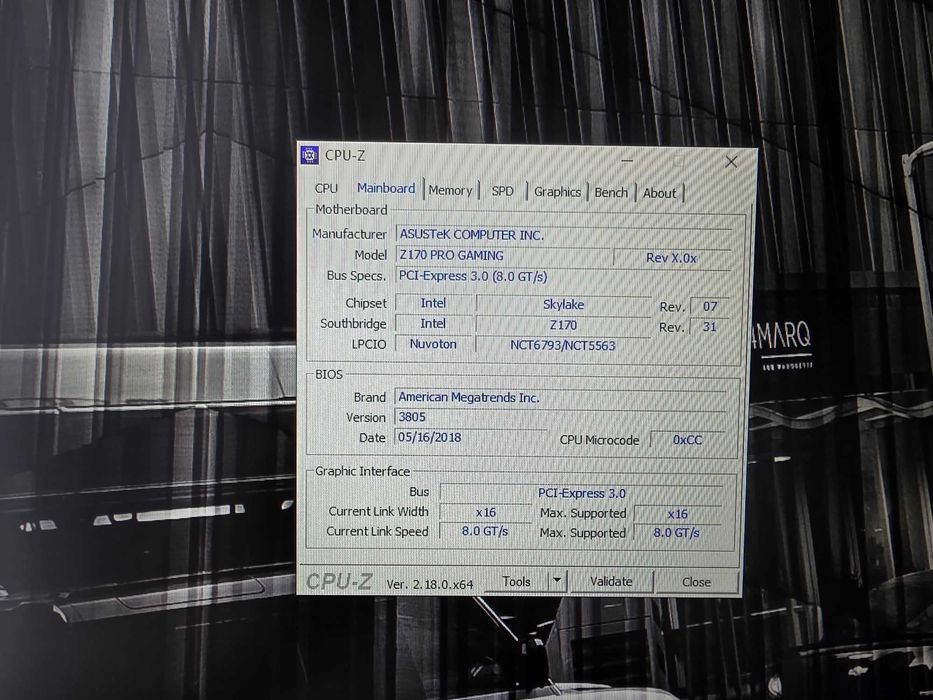Click the Close button at bottom
This screenshot has height=700, width=933.
coord(697,582)
